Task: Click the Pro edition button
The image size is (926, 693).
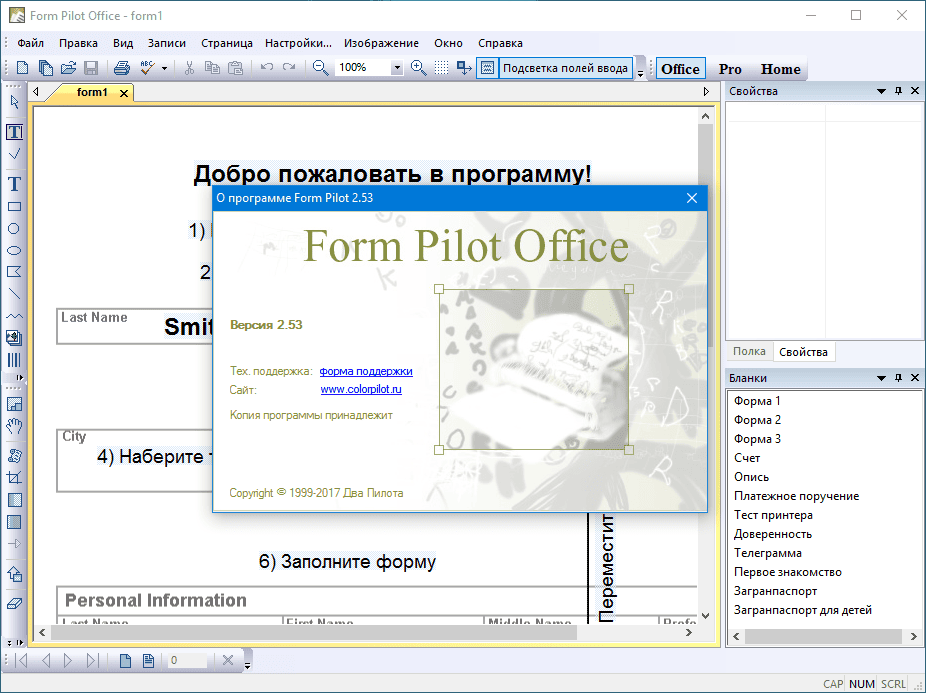Action: pos(730,69)
